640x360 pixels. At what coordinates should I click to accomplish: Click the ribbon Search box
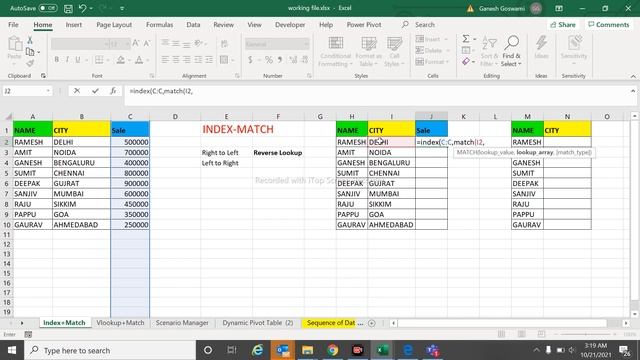(424, 24)
